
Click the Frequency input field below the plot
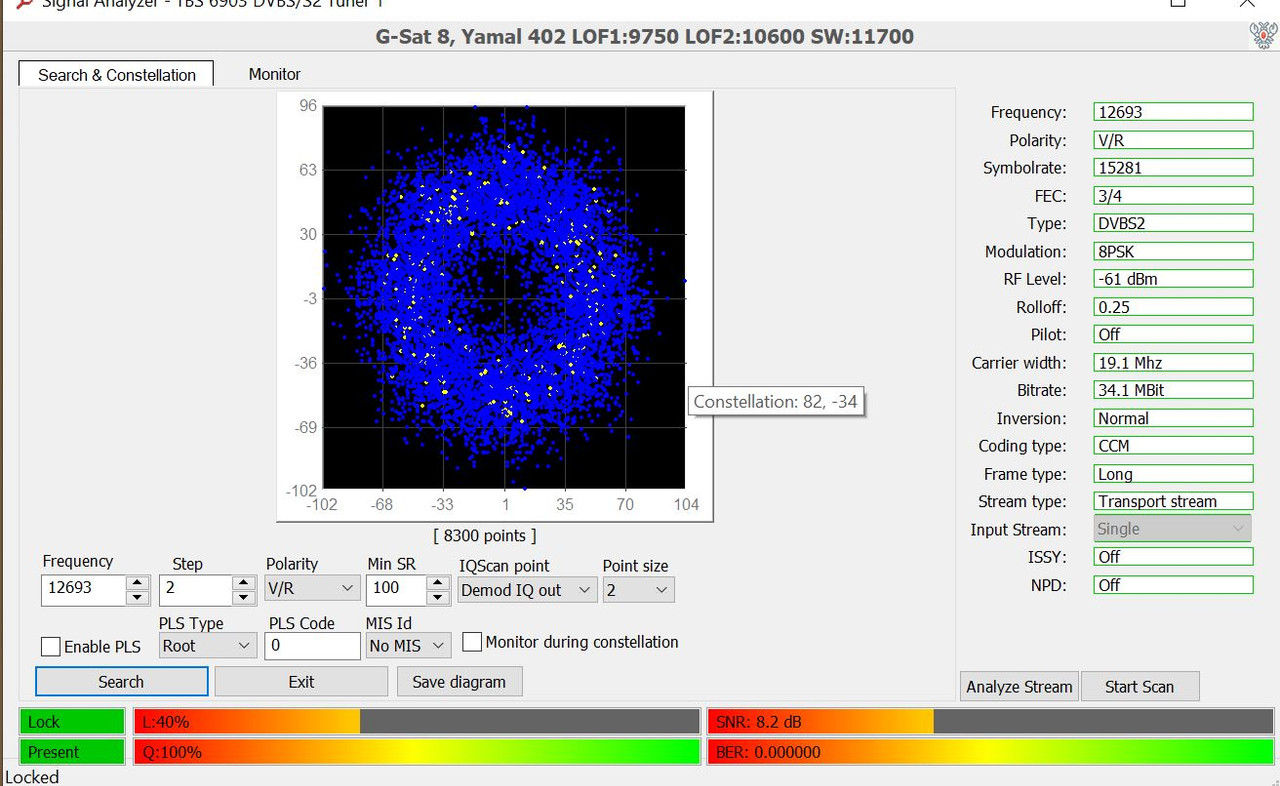click(84, 589)
